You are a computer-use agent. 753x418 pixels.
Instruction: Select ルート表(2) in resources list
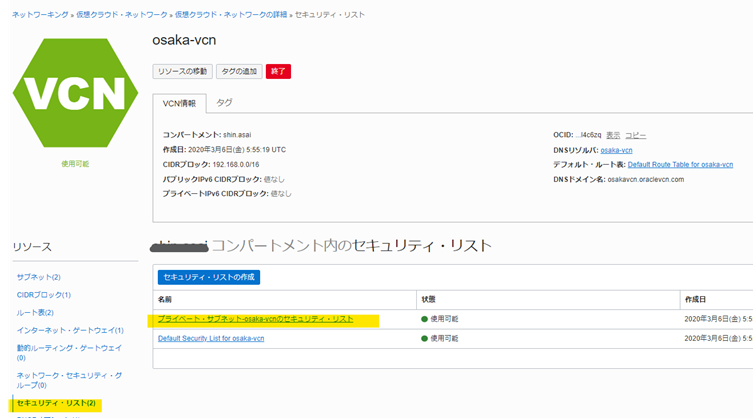click(35, 313)
